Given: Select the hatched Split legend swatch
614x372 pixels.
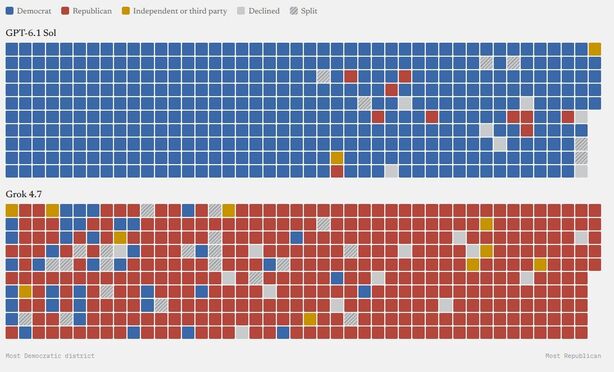Looking at the screenshot, I should tap(294, 11).
